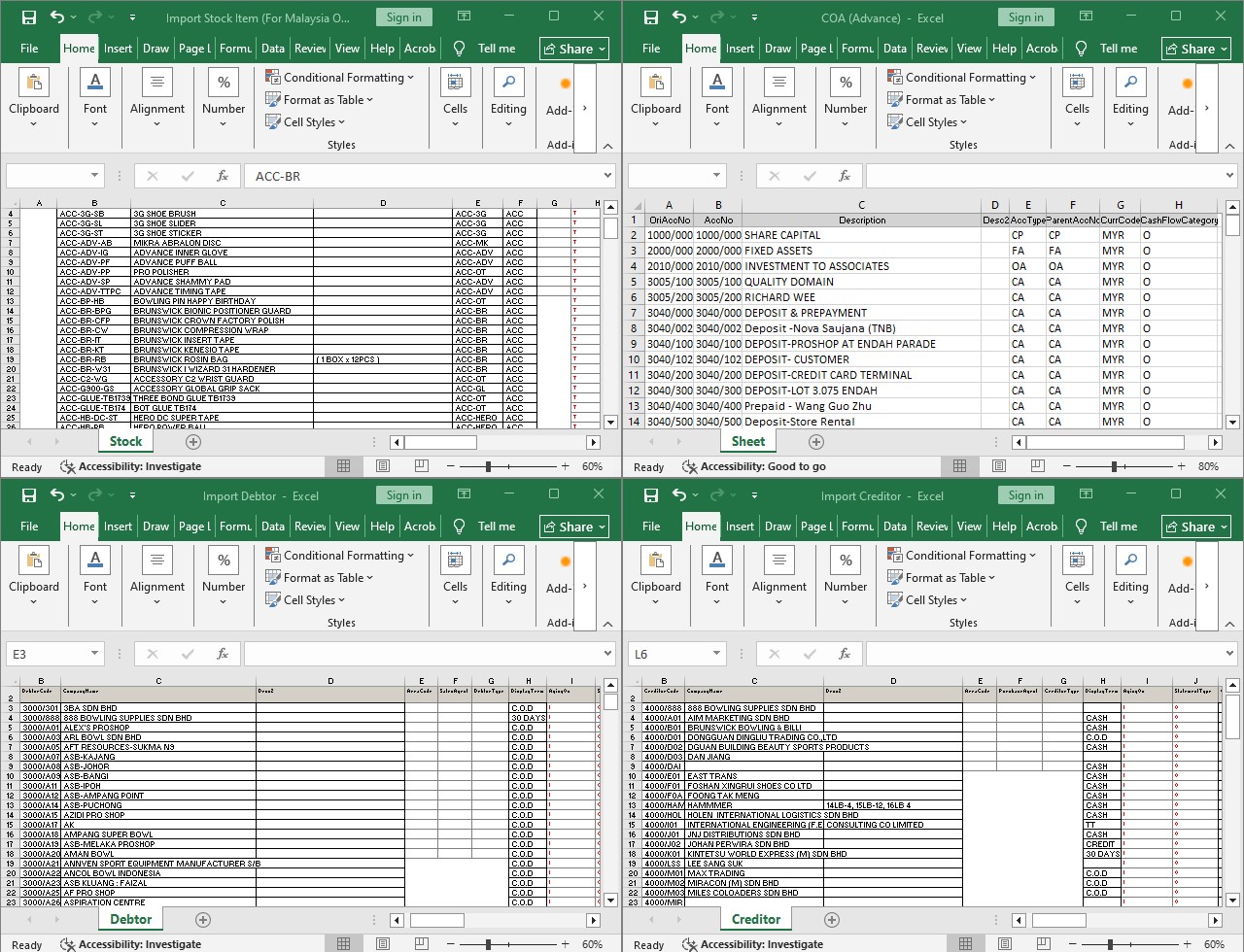Image resolution: width=1244 pixels, height=952 pixels.
Task: Select column C header in COA (Advance) sheet
Action: (861, 205)
